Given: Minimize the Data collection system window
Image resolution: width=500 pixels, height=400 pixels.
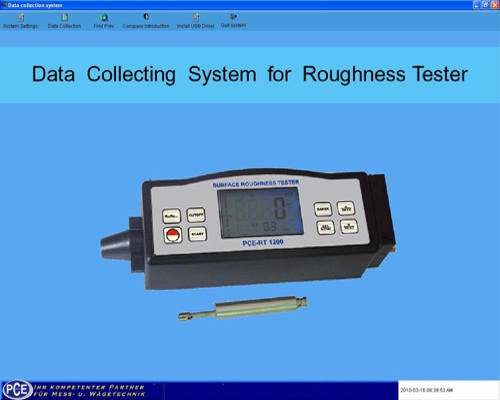Looking at the screenshot, I should point(477,5).
